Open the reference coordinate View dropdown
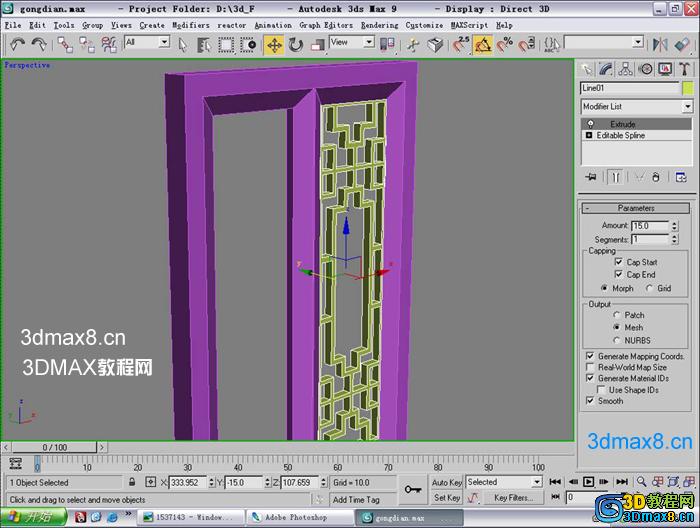 [x=369, y=42]
